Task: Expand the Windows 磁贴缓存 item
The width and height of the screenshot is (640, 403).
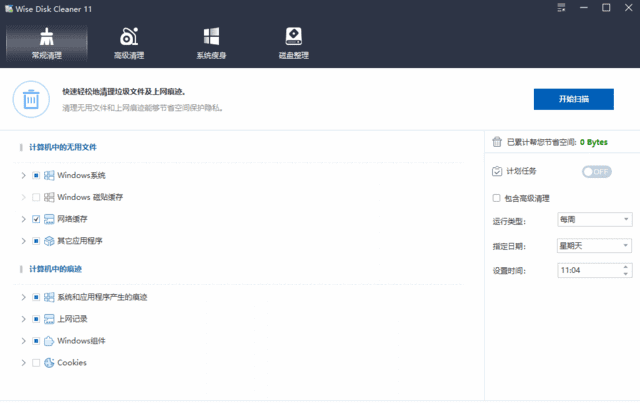Action: click(23, 197)
